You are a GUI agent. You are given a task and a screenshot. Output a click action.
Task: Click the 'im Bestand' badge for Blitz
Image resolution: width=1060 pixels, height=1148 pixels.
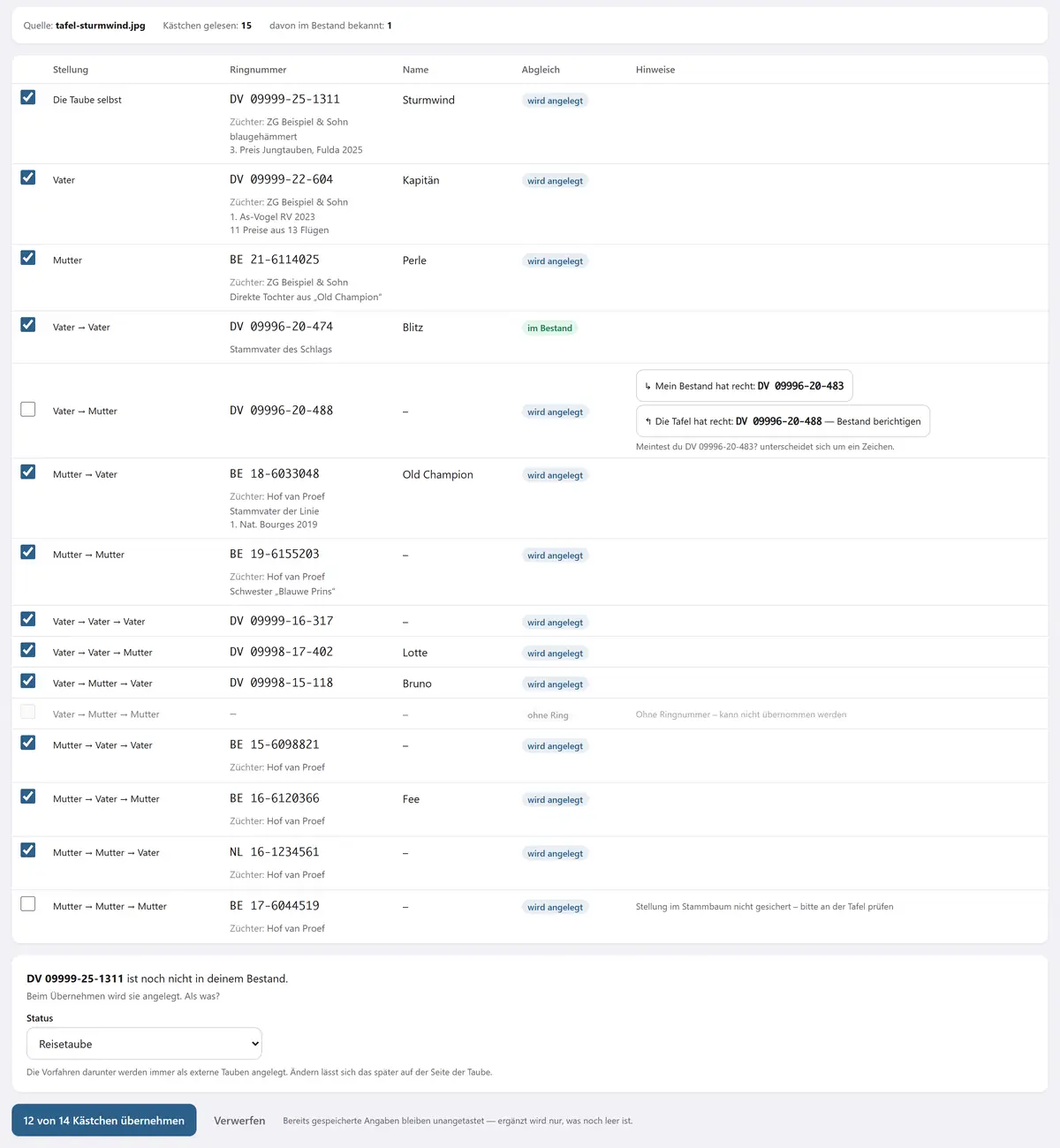point(549,329)
